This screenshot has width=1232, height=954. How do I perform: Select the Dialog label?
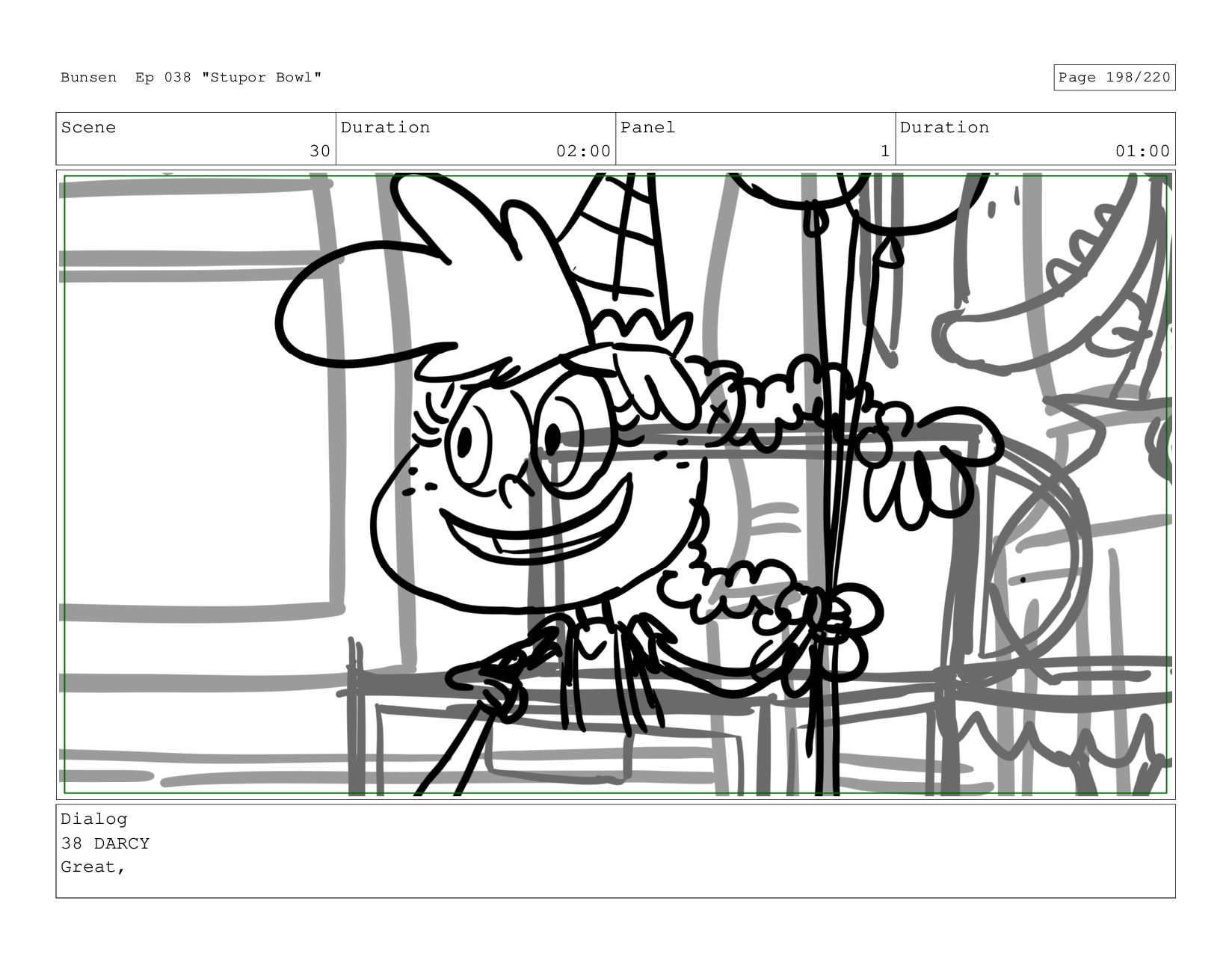pos(94,819)
